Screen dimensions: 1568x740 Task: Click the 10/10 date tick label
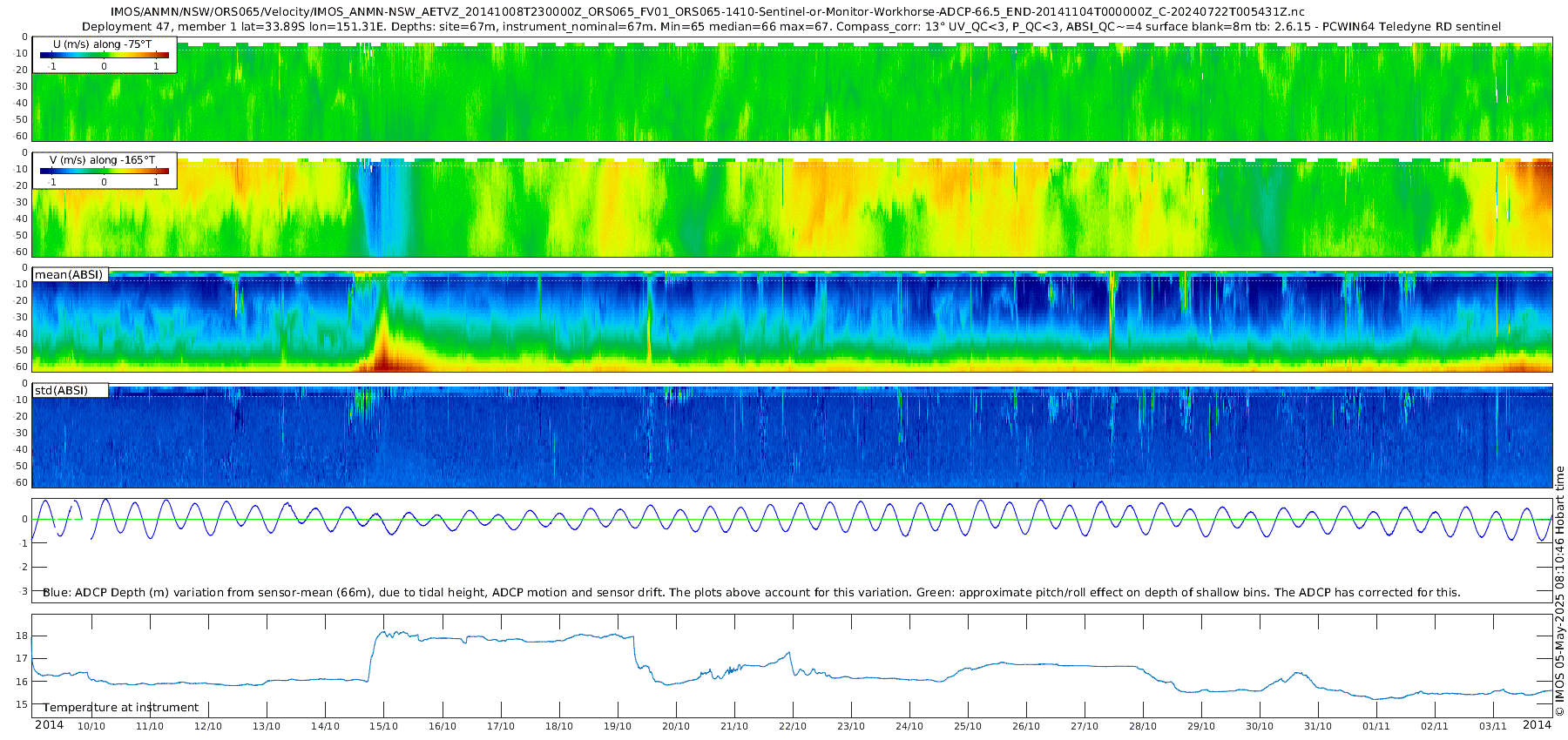tap(91, 726)
